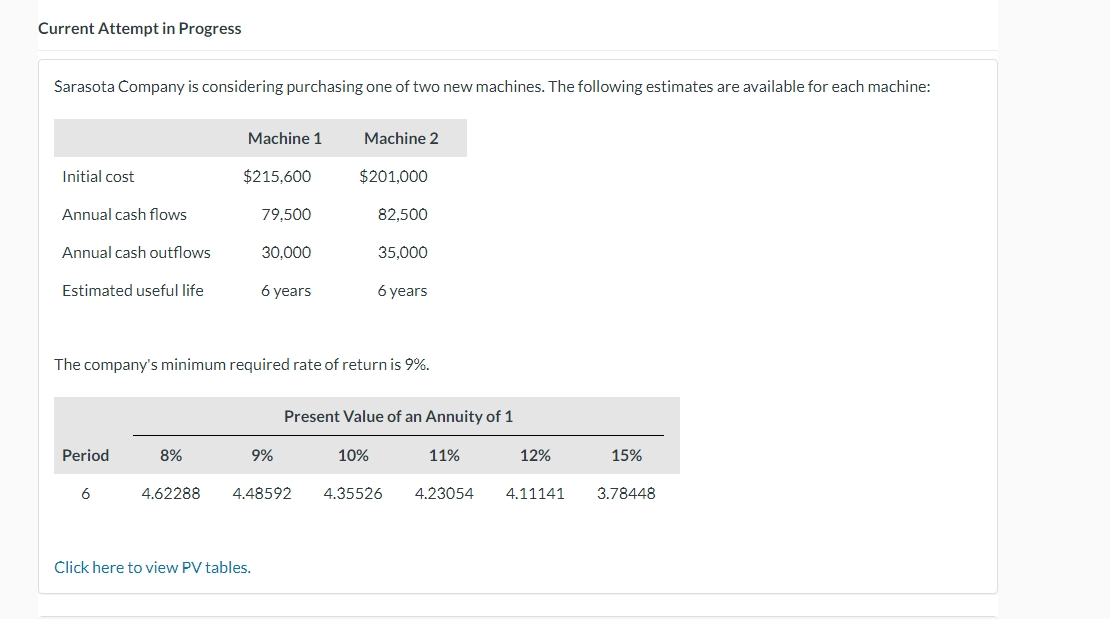Screen dimensions: 1110x619
Task: Select the 4.23054 annuity factor
Action: coord(444,494)
